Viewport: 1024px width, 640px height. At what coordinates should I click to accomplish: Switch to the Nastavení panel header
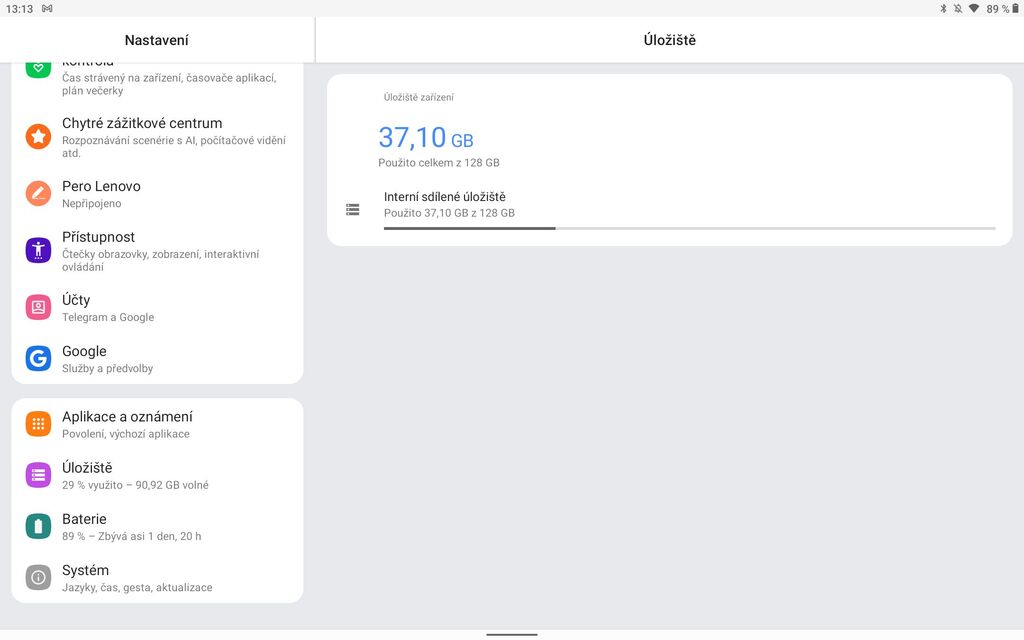[x=156, y=37]
